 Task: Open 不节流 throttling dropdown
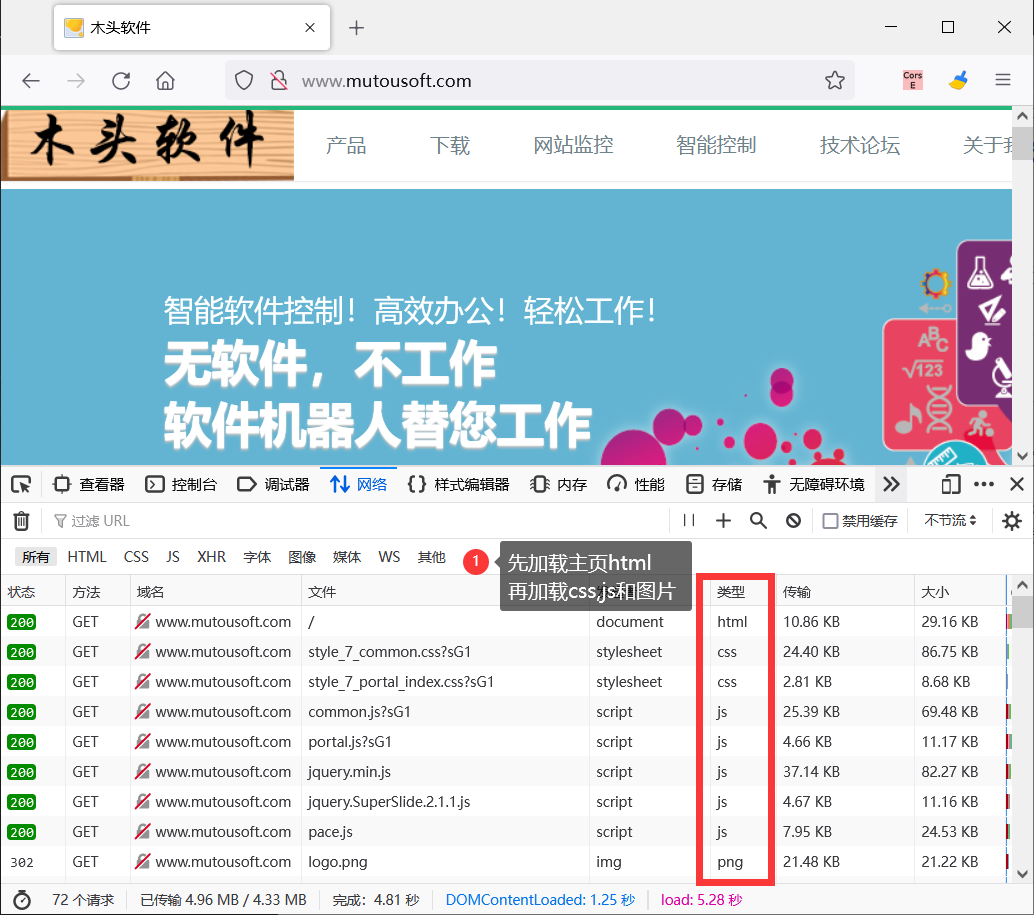pyautogui.click(x=950, y=521)
